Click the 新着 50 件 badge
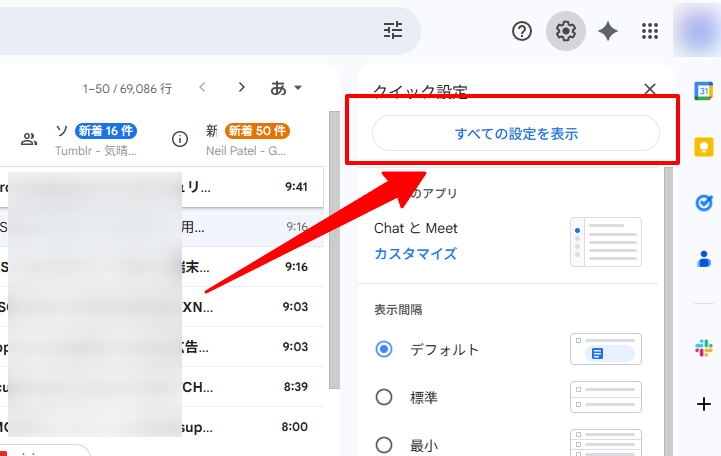Image resolution: width=721 pixels, height=456 pixels. click(257, 131)
